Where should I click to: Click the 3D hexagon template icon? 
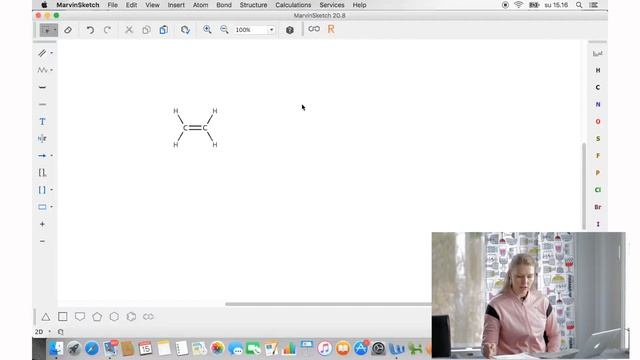(x=290, y=30)
